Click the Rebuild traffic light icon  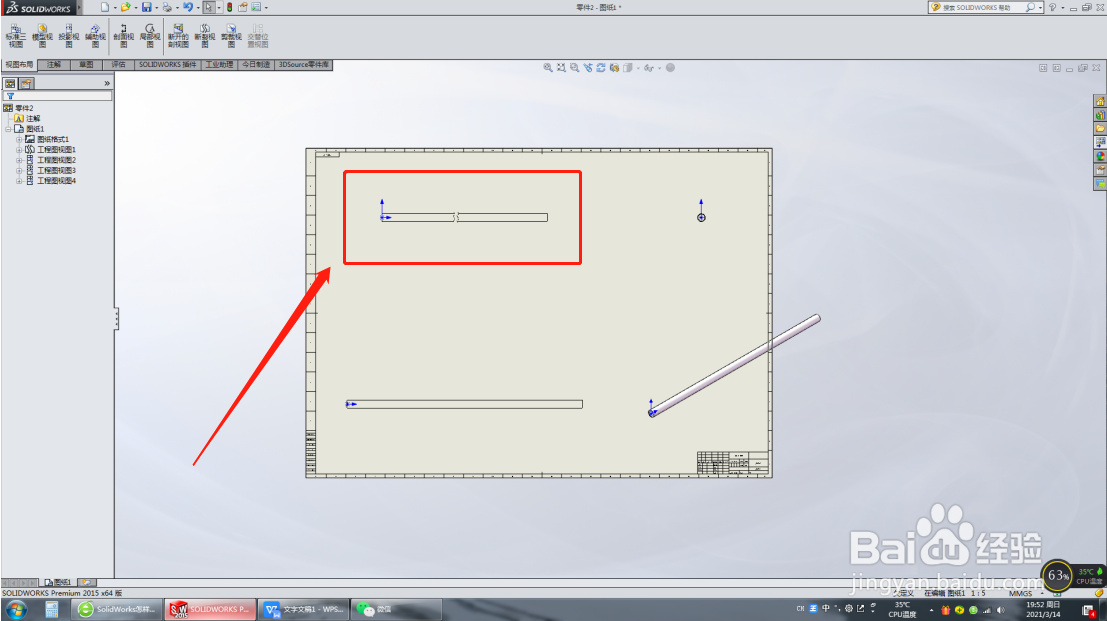click(229, 7)
